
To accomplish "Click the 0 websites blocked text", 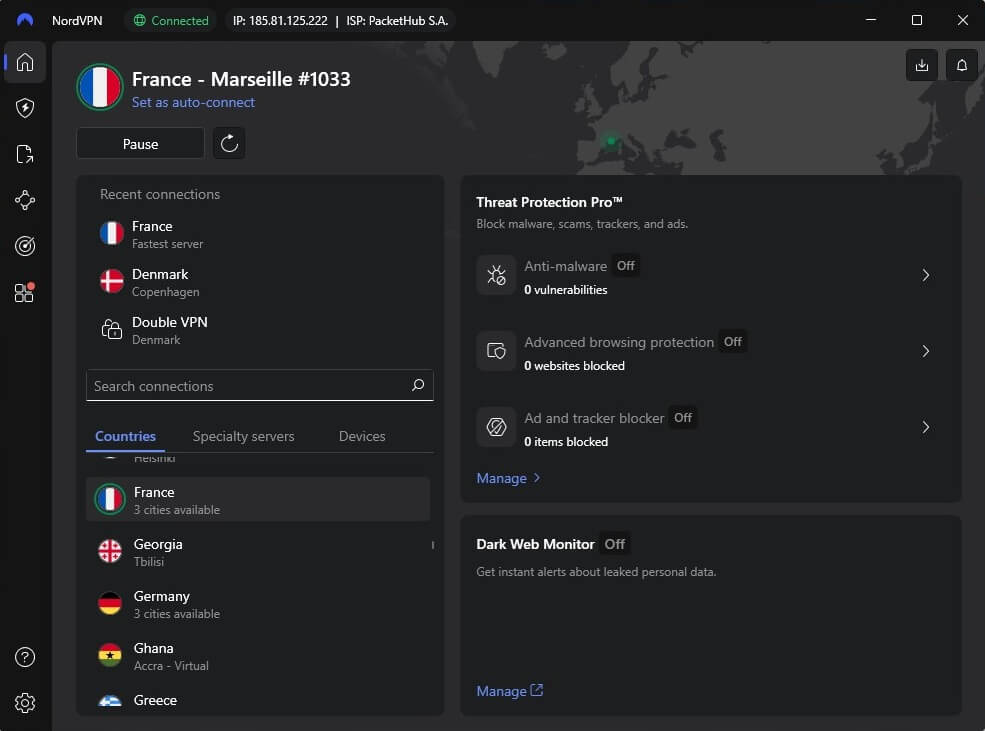I will 574,366.
